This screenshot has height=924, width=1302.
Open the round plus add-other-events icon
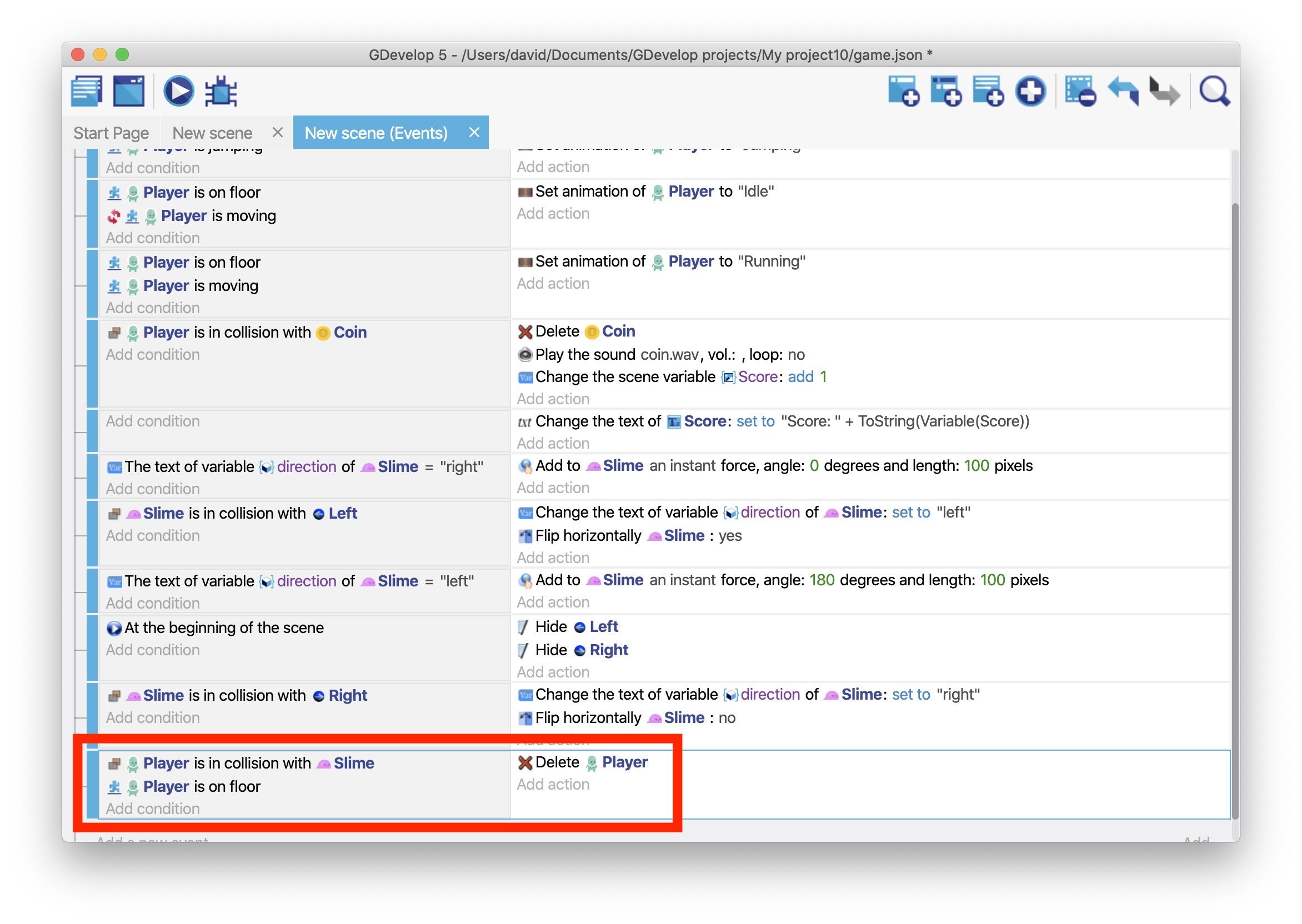coord(1030,91)
